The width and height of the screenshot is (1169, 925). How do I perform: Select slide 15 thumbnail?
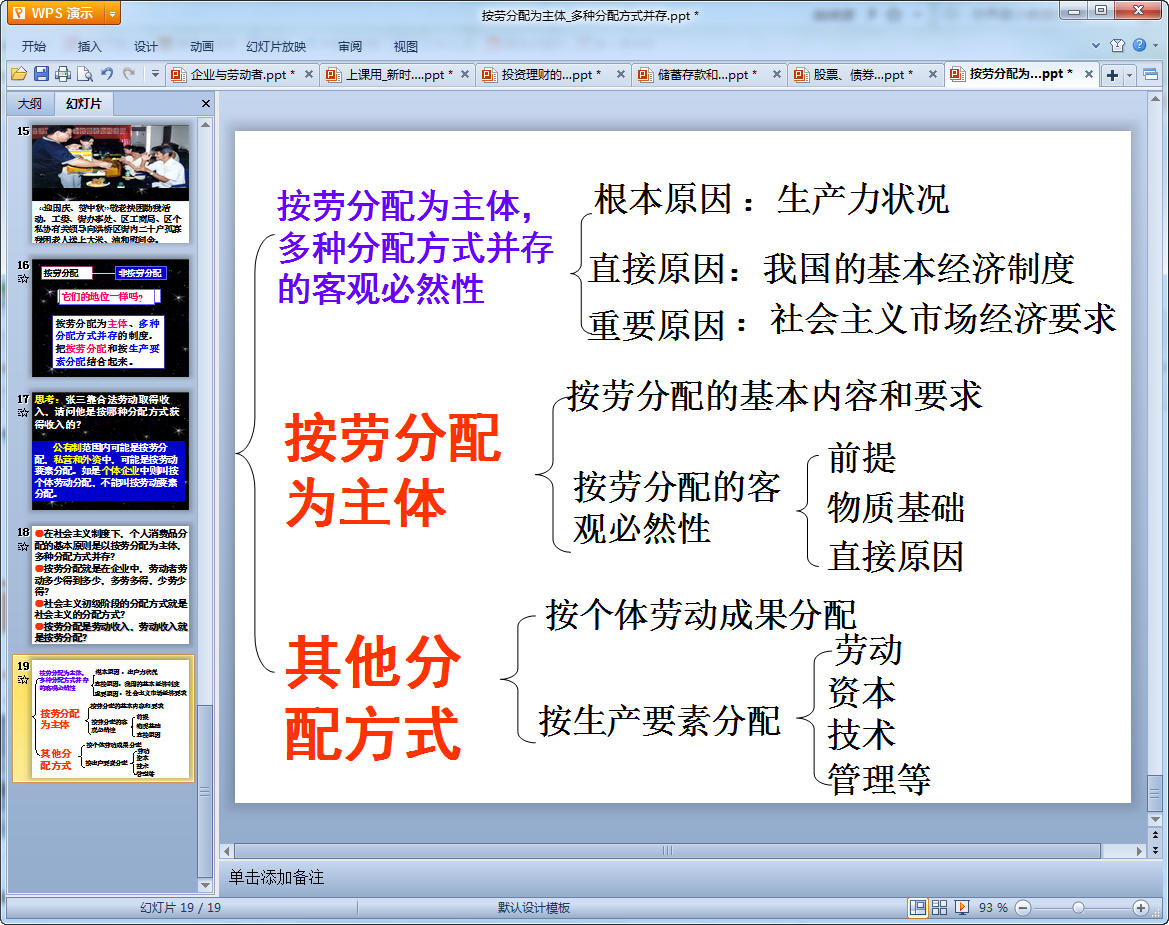coord(110,184)
